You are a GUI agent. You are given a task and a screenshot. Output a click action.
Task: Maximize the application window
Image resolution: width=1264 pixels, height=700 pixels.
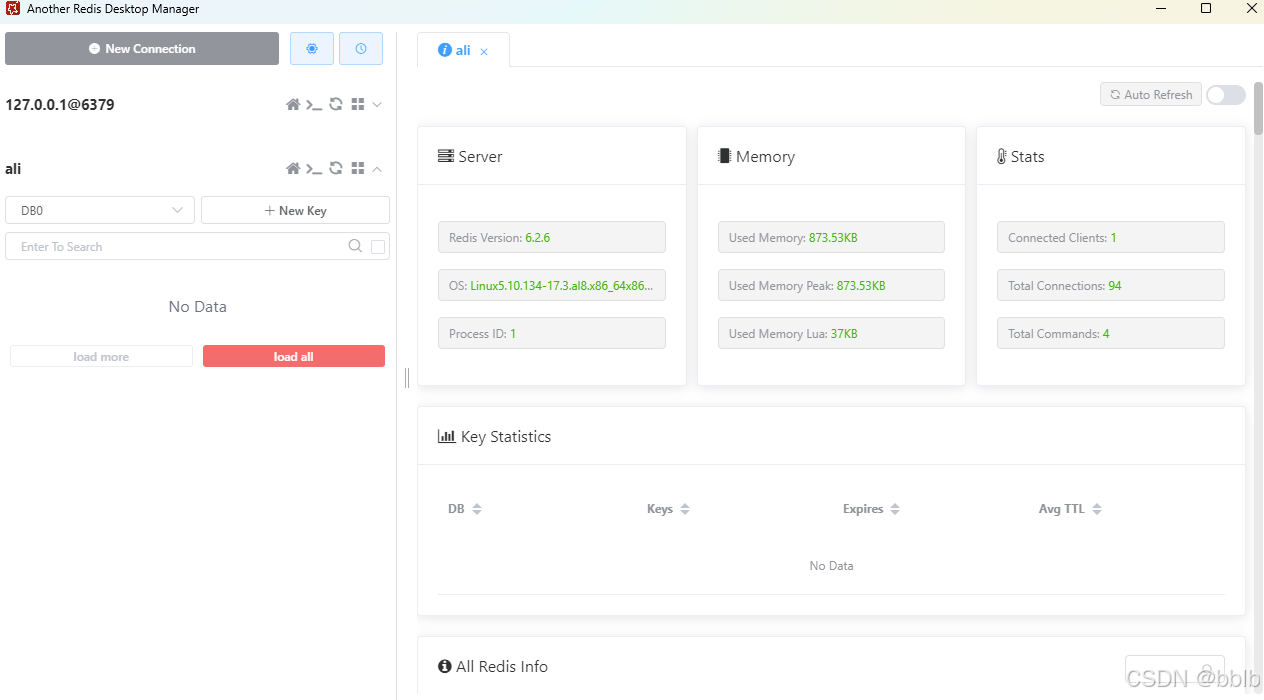pyautogui.click(x=1206, y=9)
